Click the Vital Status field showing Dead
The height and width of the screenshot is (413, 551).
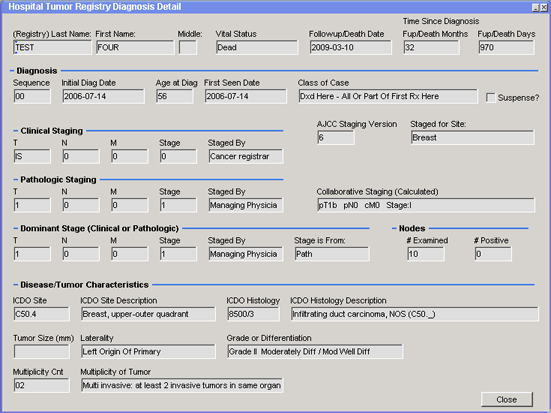pyautogui.click(x=257, y=47)
